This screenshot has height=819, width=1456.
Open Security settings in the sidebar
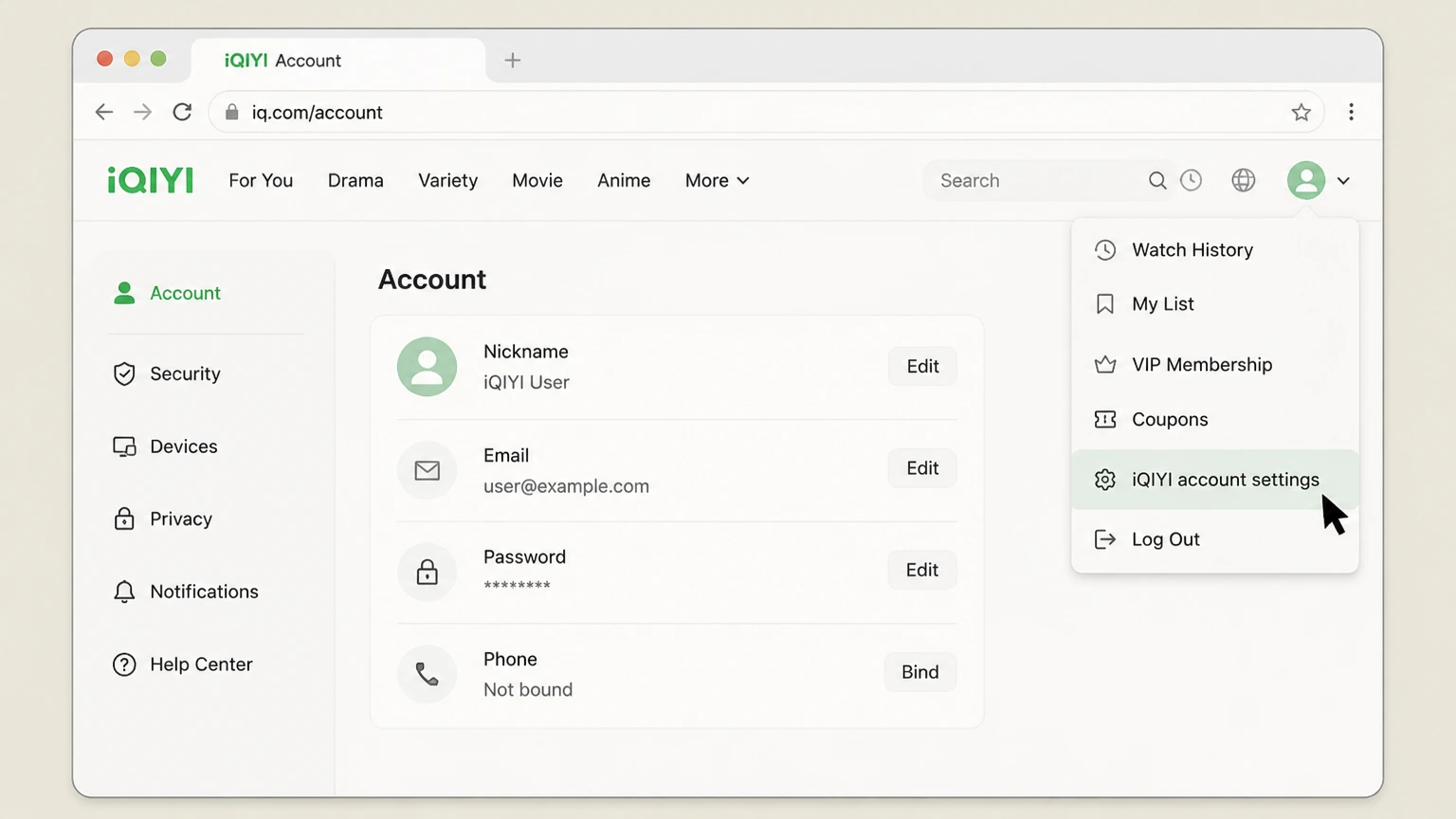click(x=167, y=373)
